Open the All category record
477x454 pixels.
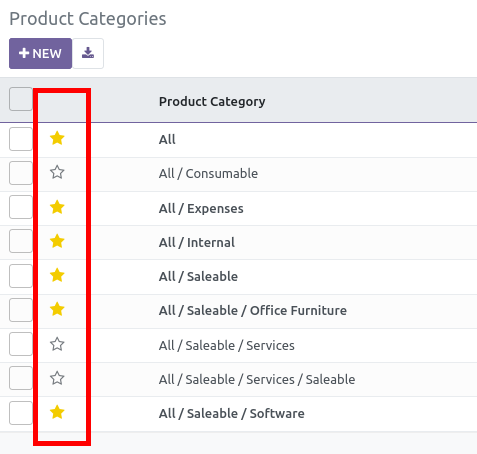coord(167,139)
